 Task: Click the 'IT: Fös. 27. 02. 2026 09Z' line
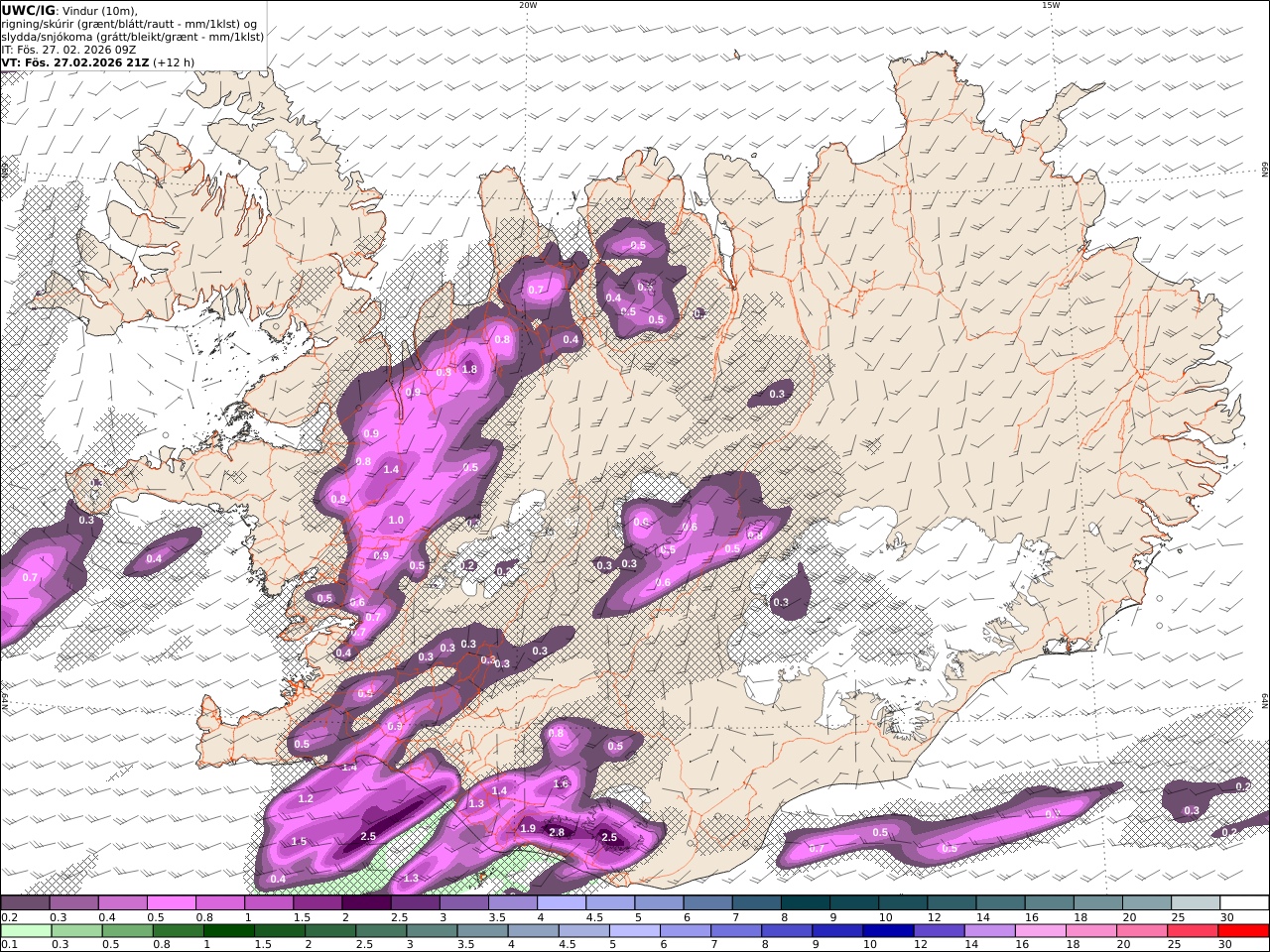pyautogui.click(x=67, y=50)
